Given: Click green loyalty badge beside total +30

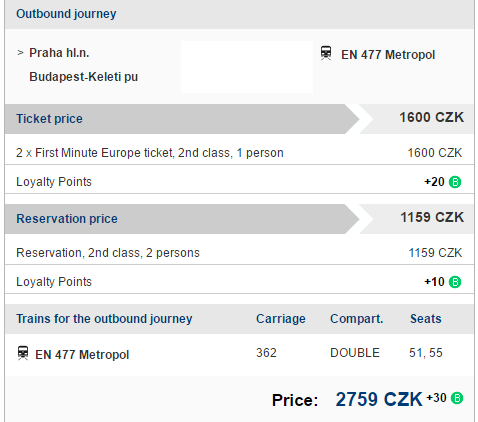Looking at the screenshot, I should coord(457,398).
